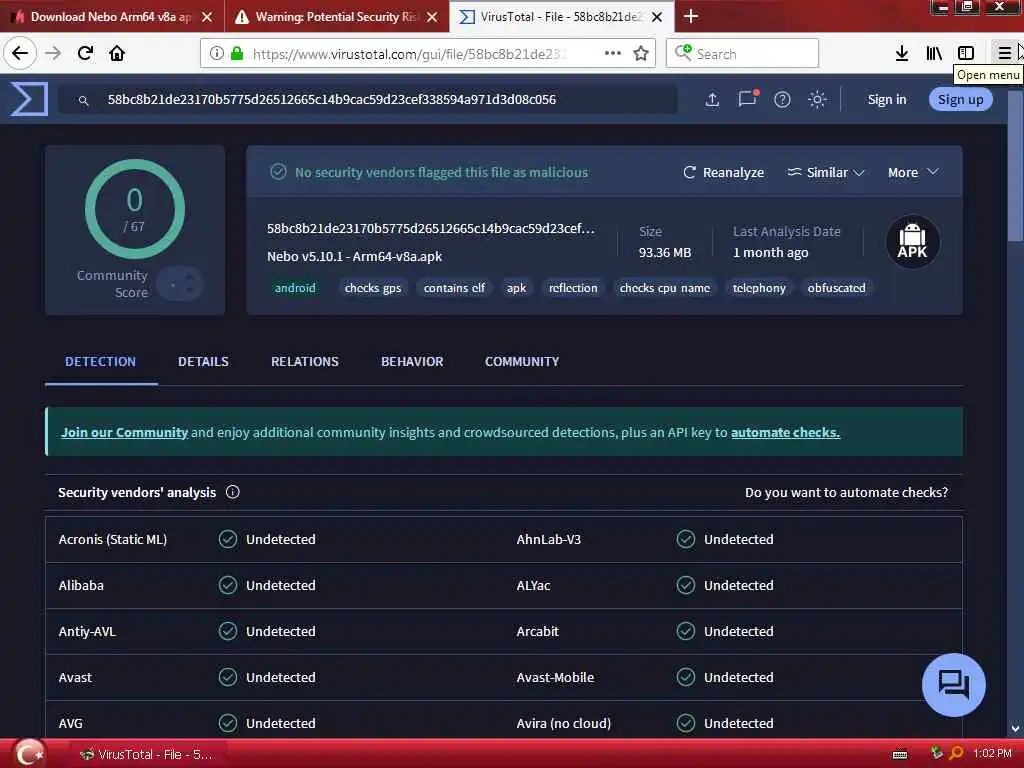Click the upload file icon
Viewport: 1024px width, 768px height.
[712, 100]
